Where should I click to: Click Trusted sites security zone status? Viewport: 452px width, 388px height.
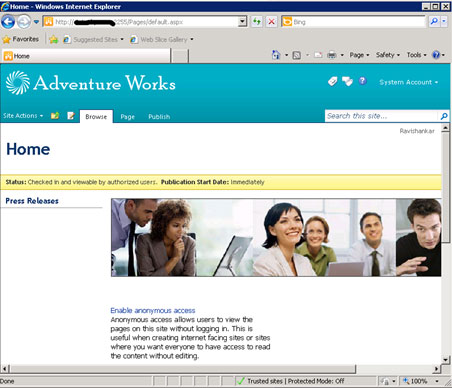pyautogui.click(x=290, y=381)
